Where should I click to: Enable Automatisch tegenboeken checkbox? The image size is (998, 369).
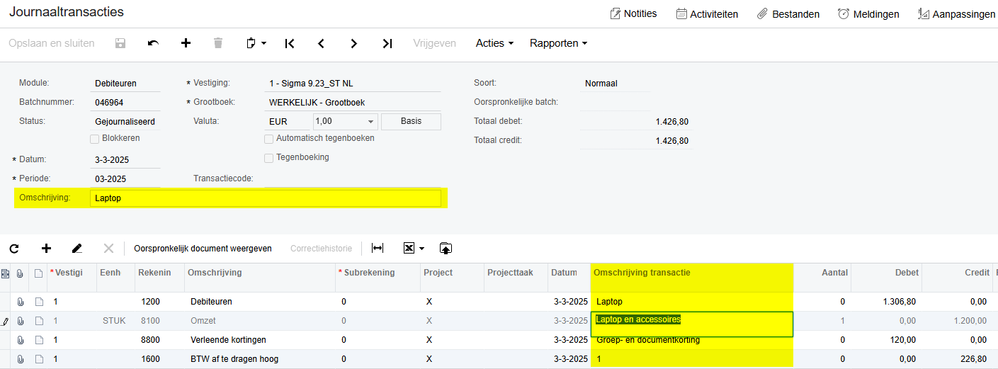click(269, 138)
